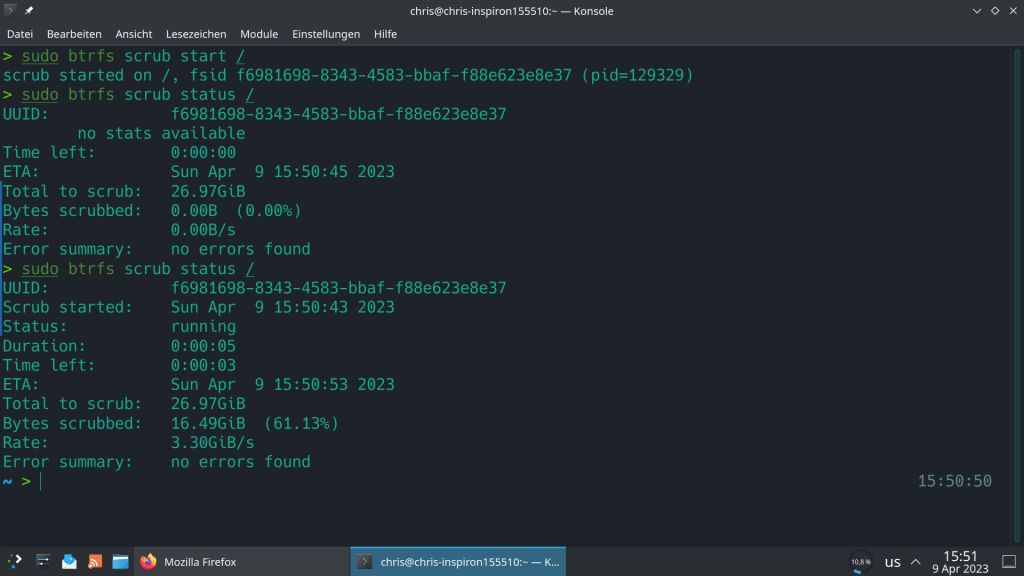
Task: Launch the mail client from taskbar
Action: pos(69,561)
